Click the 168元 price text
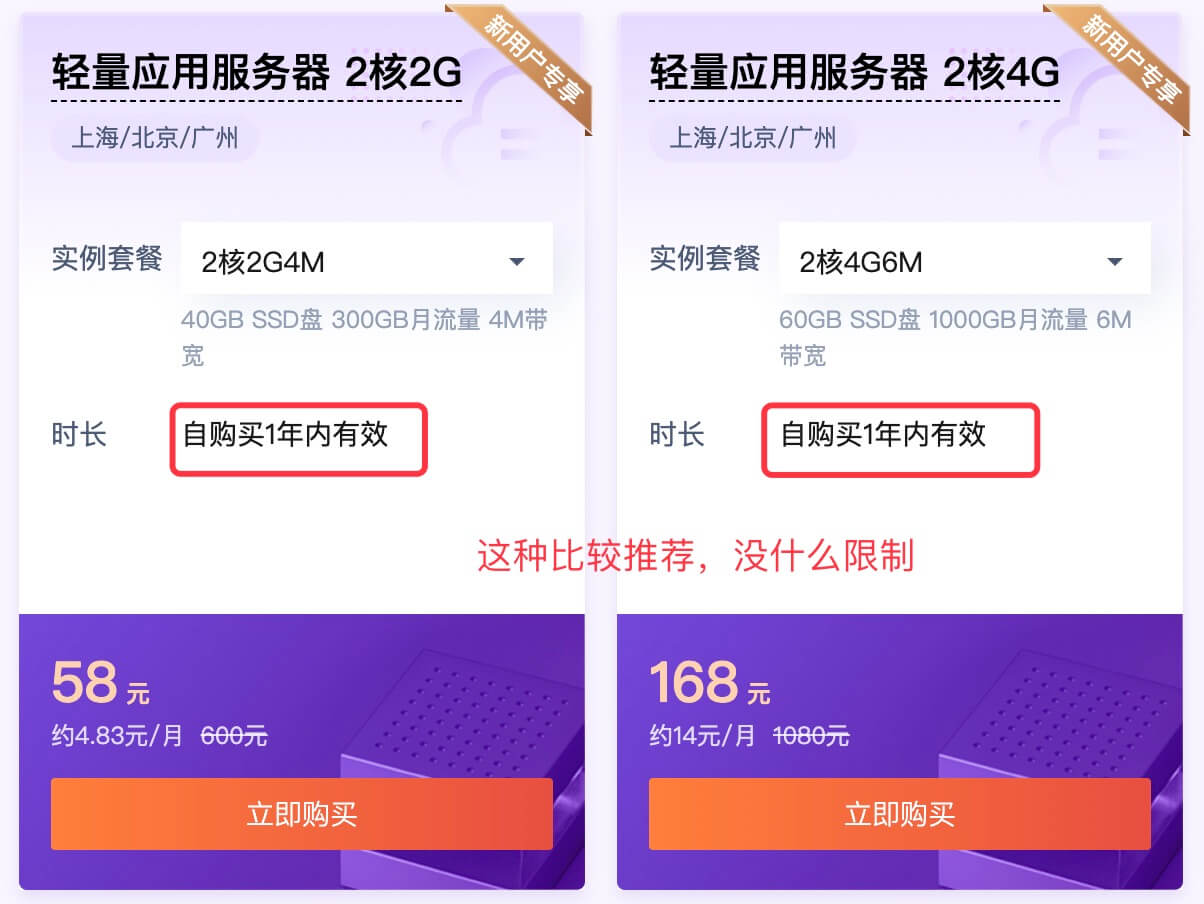This screenshot has height=904, width=1204. click(710, 684)
